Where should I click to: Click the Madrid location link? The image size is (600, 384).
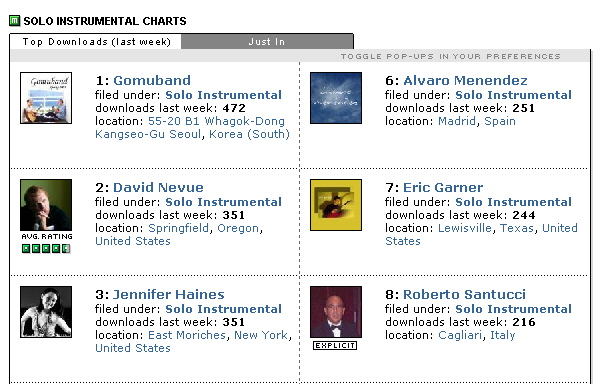pos(457,121)
